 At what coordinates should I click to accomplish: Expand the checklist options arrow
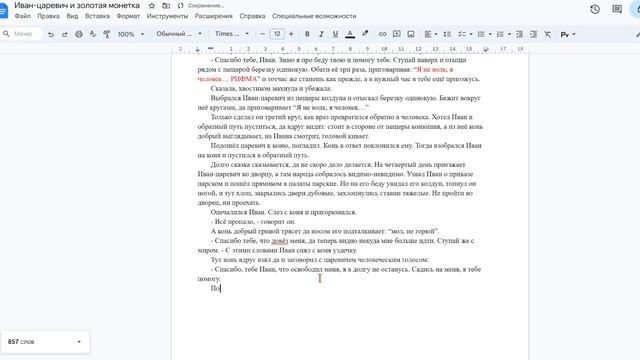click(471, 34)
